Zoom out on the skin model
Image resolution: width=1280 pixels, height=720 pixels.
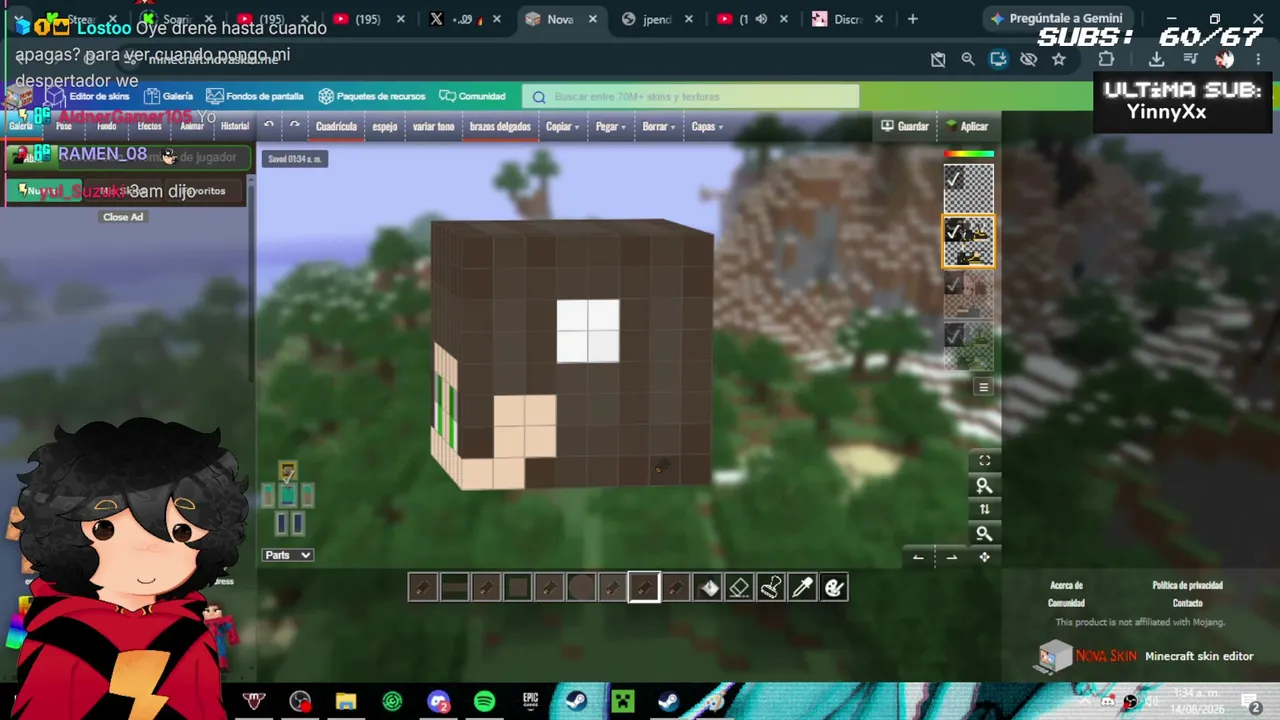coord(984,533)
